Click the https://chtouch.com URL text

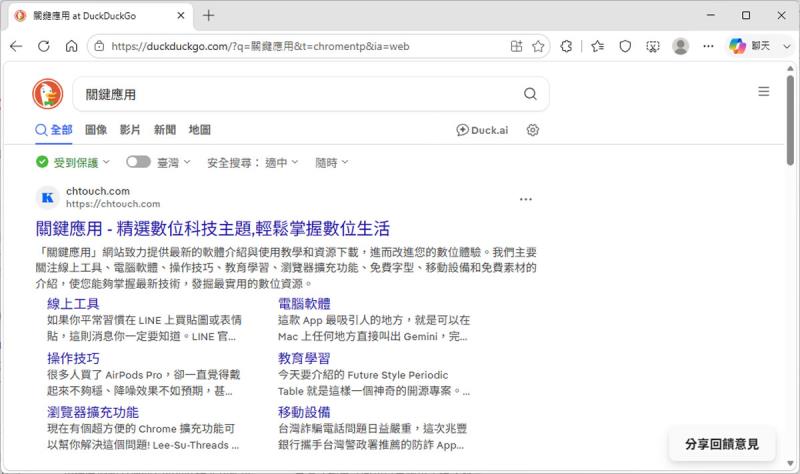coord(113,204)
